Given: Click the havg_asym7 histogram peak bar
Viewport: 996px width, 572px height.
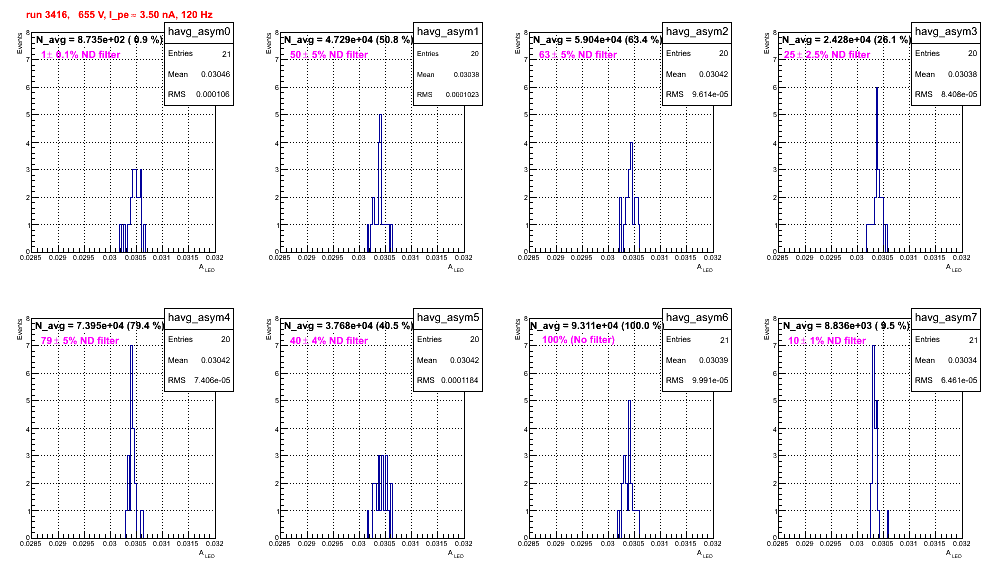Looking at the screenshot, I should pos(873,442).
